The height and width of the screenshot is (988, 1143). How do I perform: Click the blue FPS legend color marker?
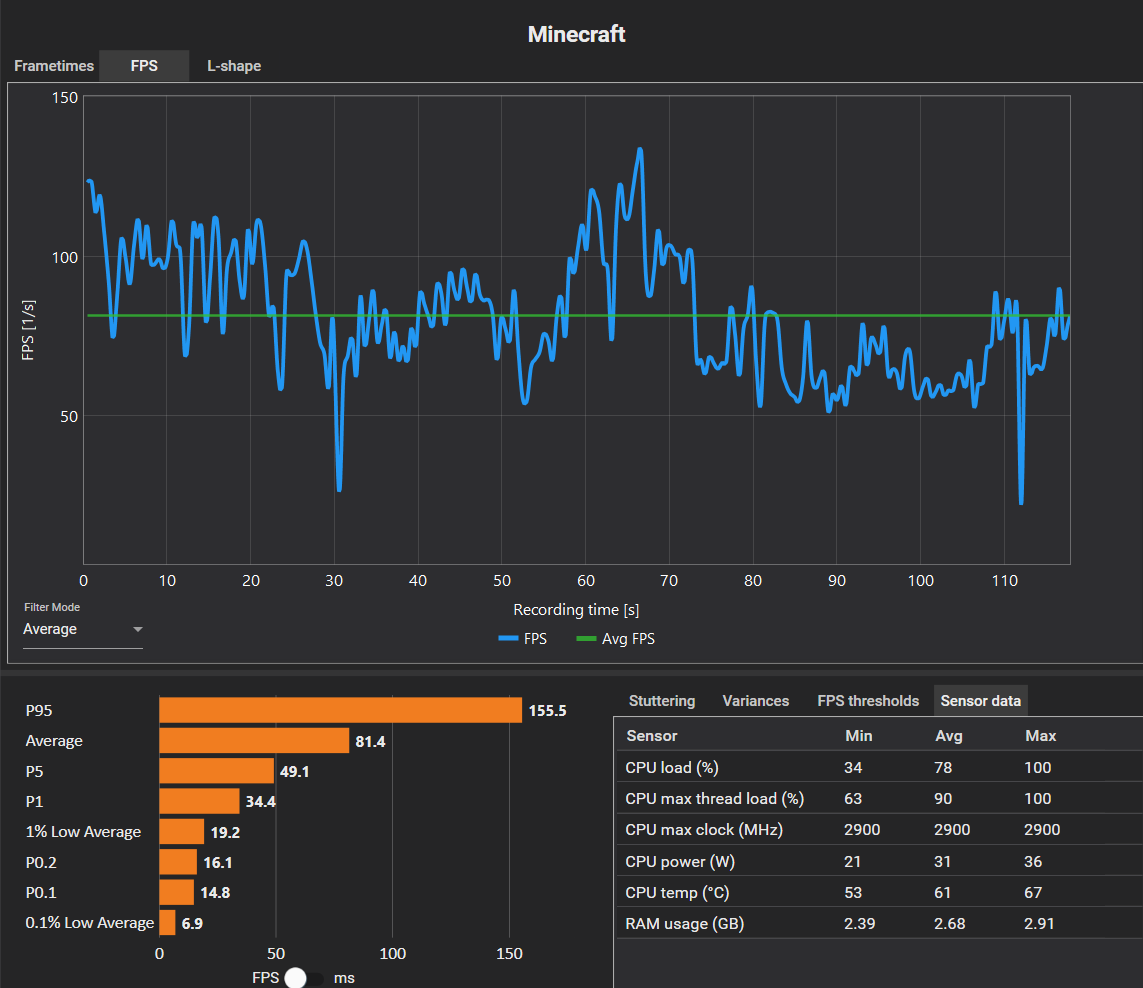pyautogui.click(x=508, y=639)
